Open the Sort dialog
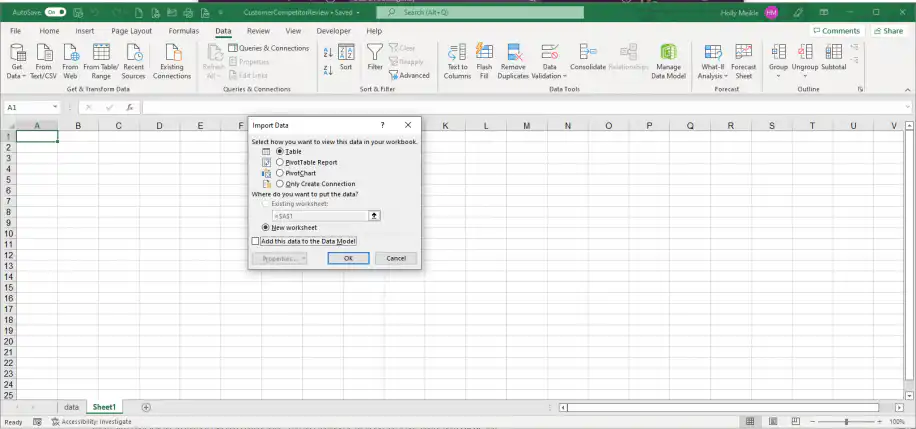The width and height of the screenshot is (916, 429). [x=346, y=57]
